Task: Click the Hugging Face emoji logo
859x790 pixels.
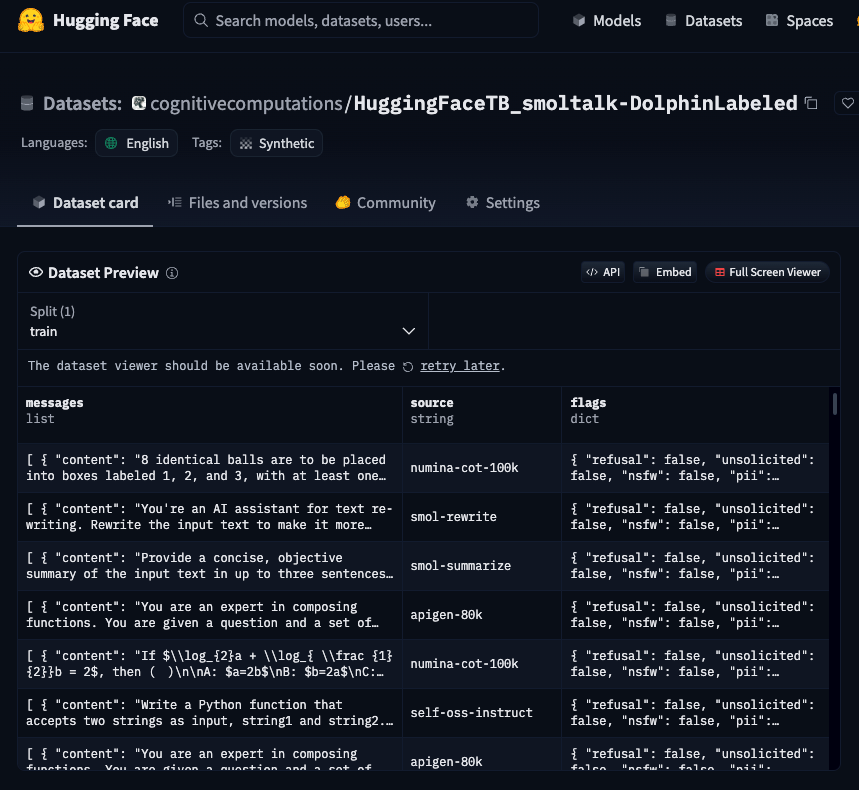Action: point(31,20)
